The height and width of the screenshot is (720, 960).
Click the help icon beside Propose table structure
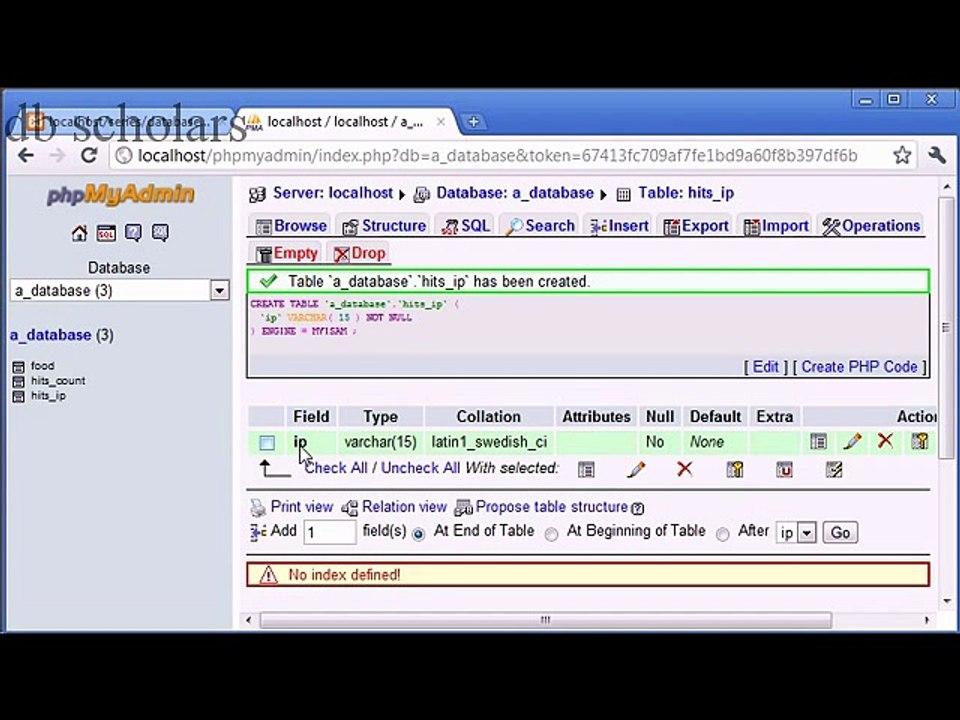pos(637,508)
